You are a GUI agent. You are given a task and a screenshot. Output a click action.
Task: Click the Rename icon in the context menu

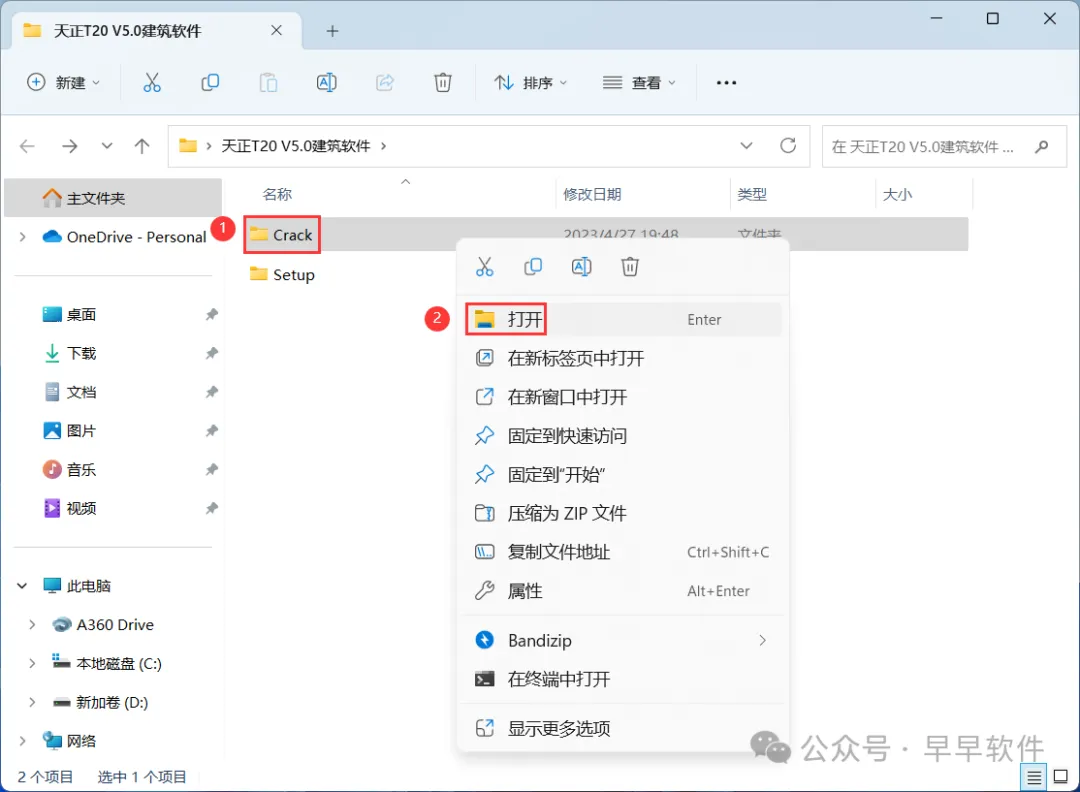(x=581, y=267)
